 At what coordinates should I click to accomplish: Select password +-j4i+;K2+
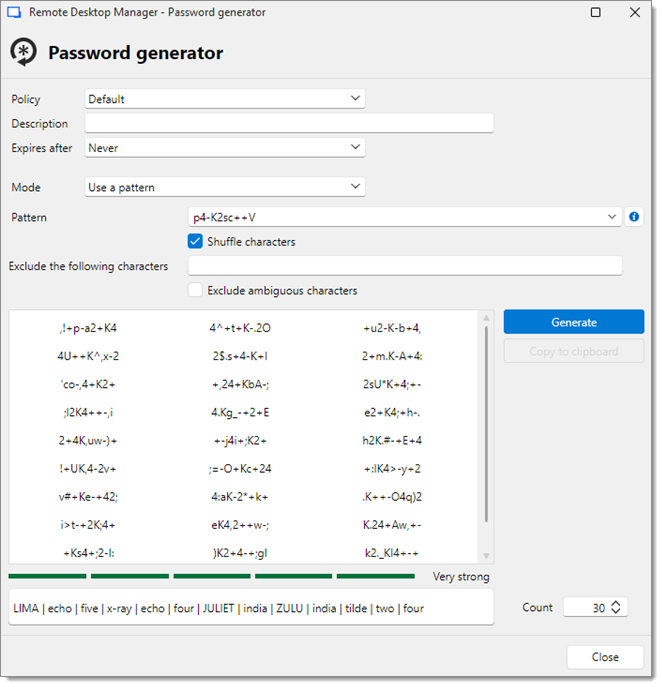(x=241, y=442)
